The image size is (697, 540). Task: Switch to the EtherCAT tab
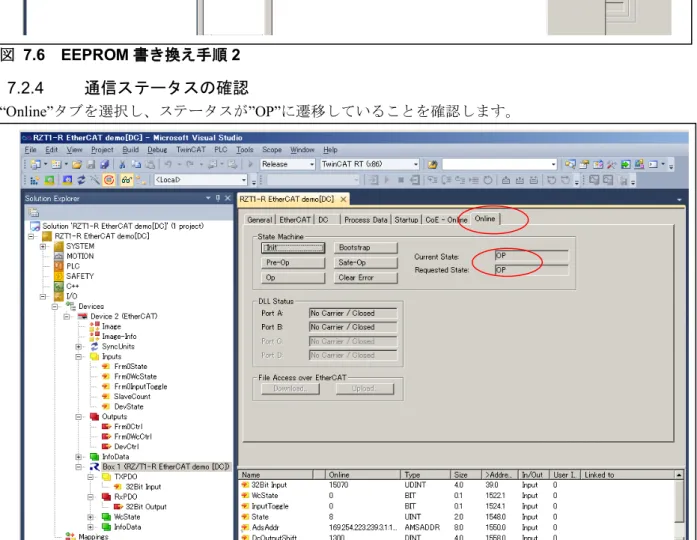point(295,220)
